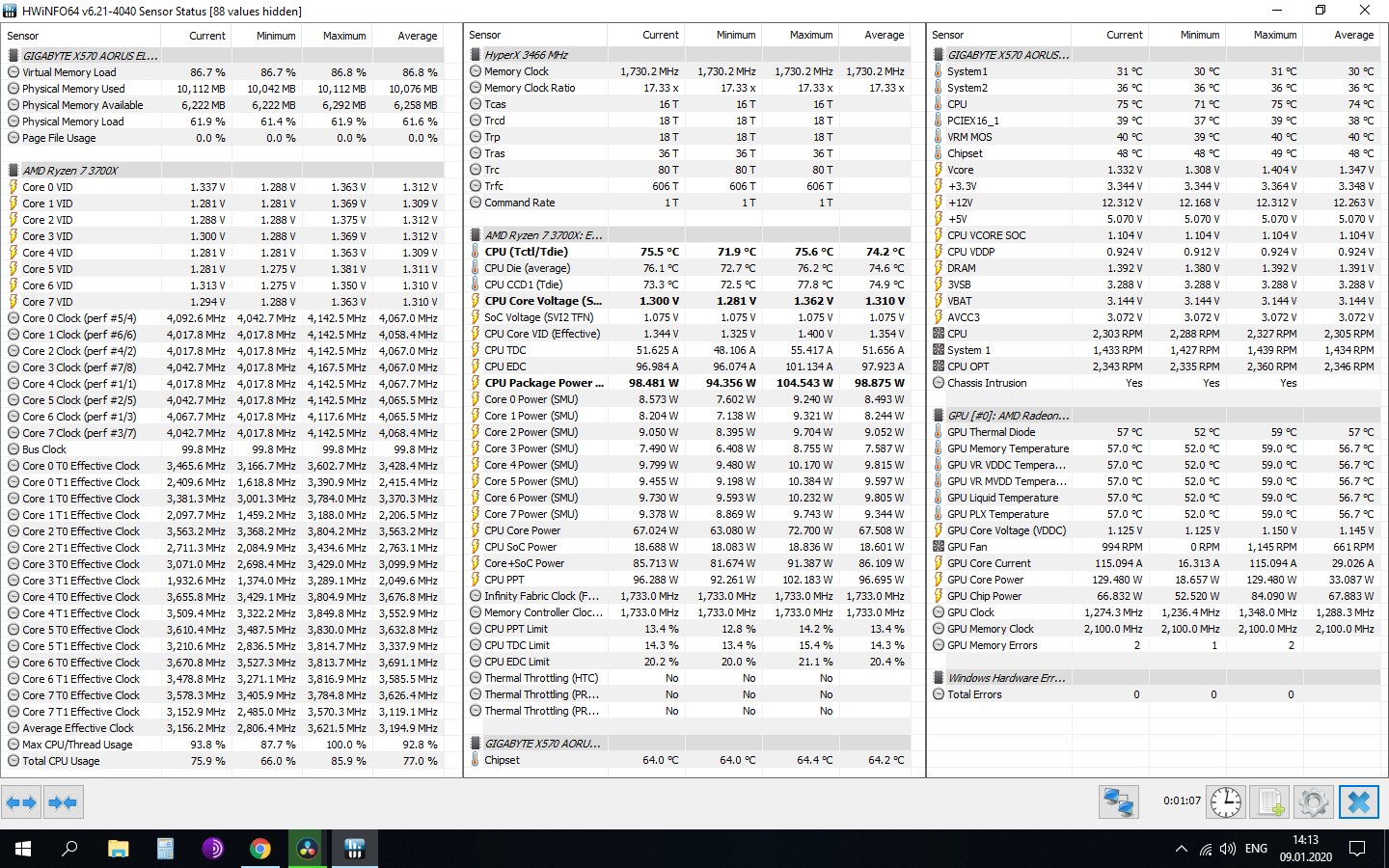1389x868 pixels.
Task: Launch the Calculator taskbar icon
Action: [165, 849]
